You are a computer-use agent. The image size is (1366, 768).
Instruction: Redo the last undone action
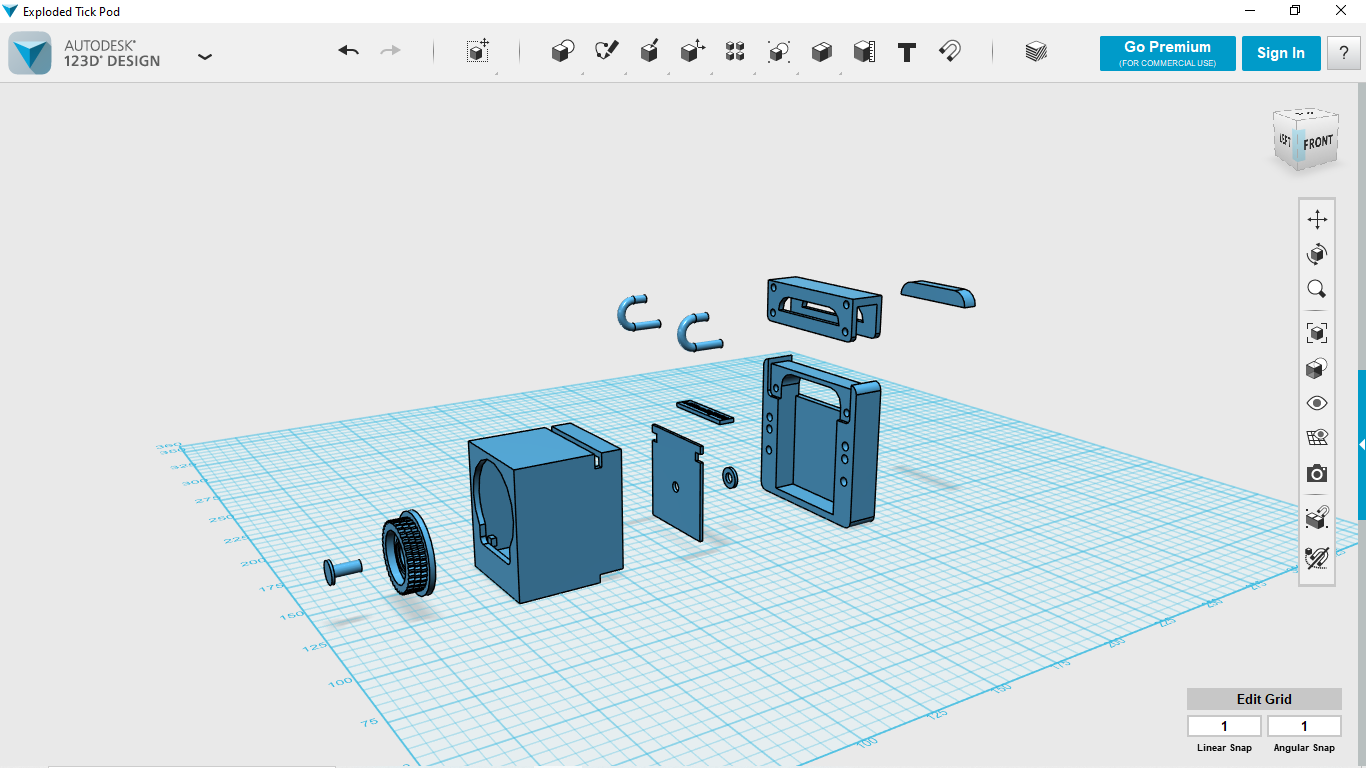click(390, 51)
